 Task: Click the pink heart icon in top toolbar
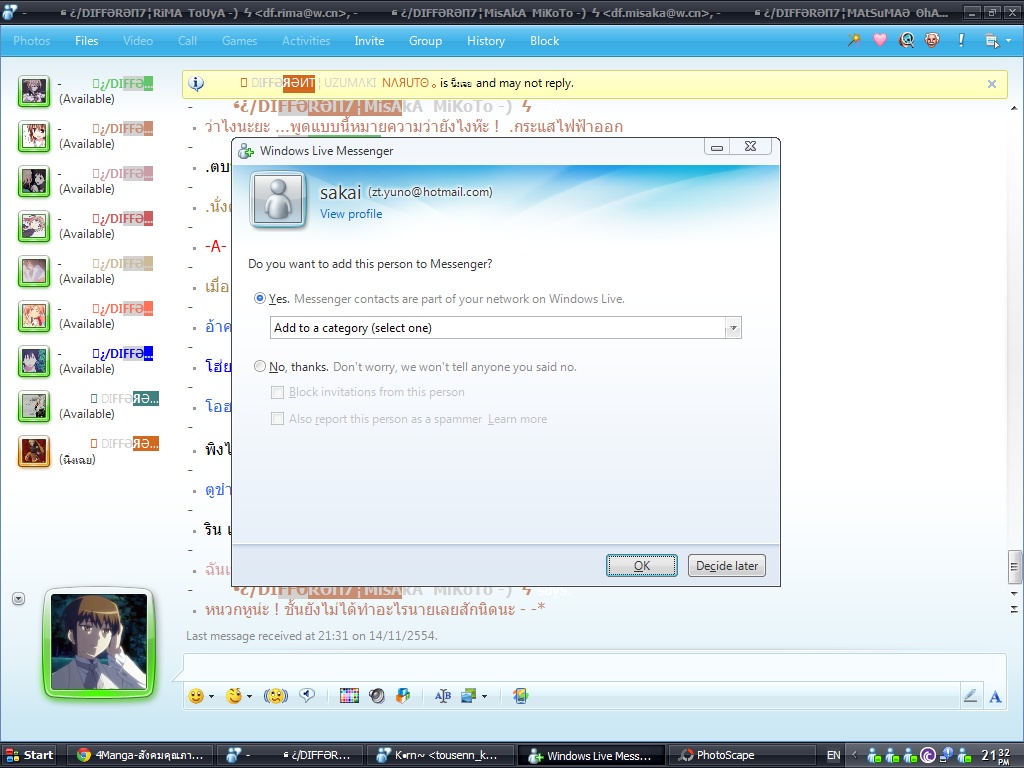tap(880, 40)
